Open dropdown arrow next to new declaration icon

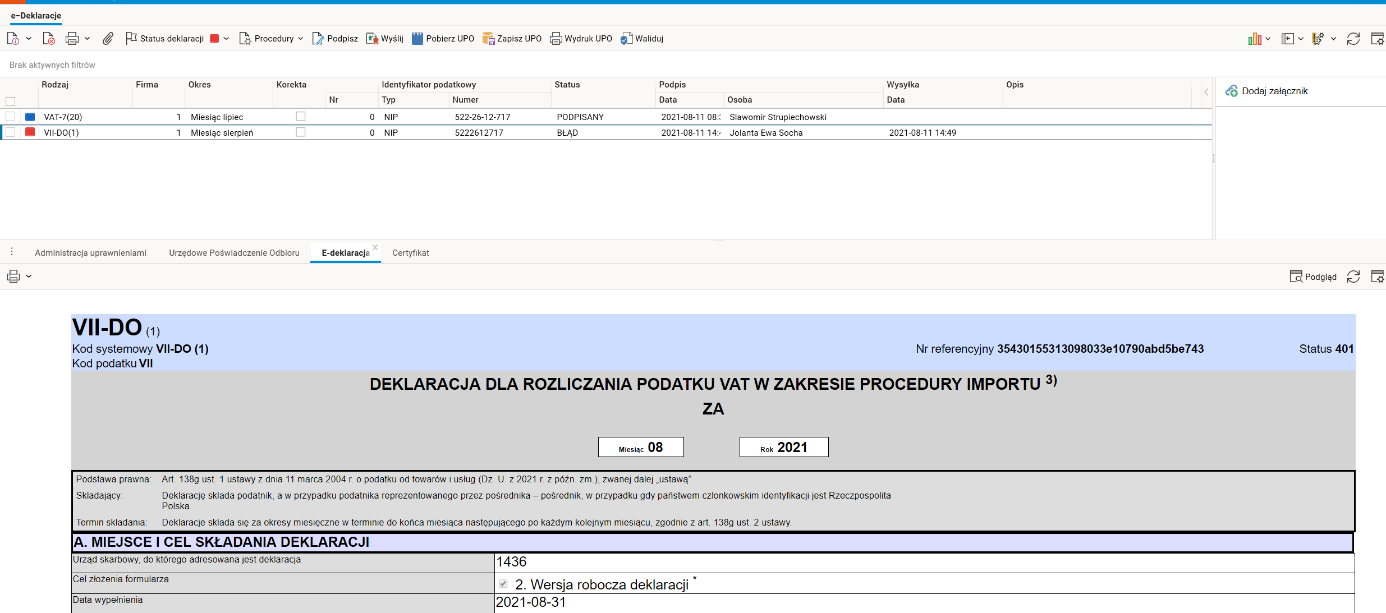pos(28,38)
